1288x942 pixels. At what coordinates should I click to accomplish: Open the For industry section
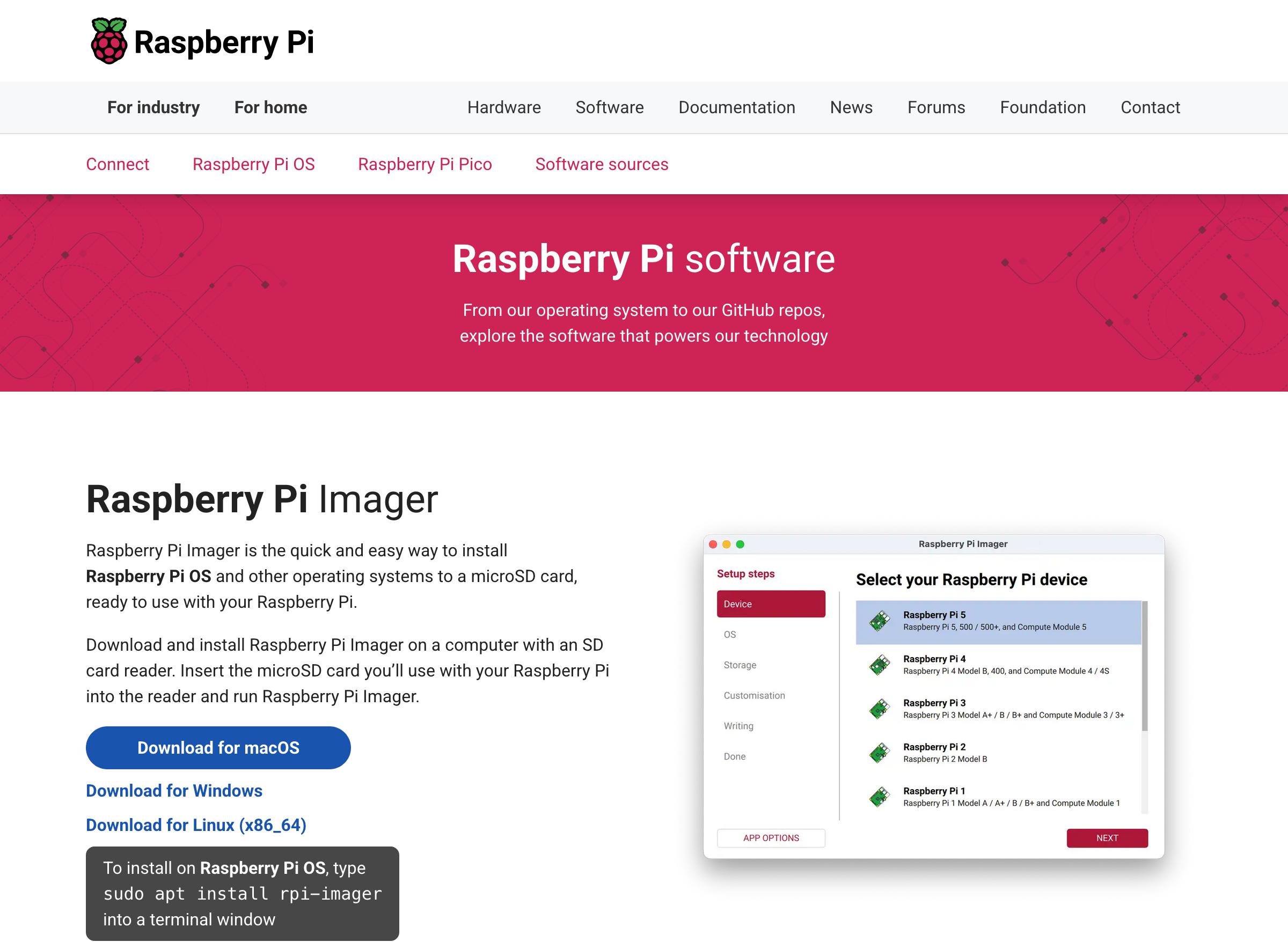[x=153, y=107]
